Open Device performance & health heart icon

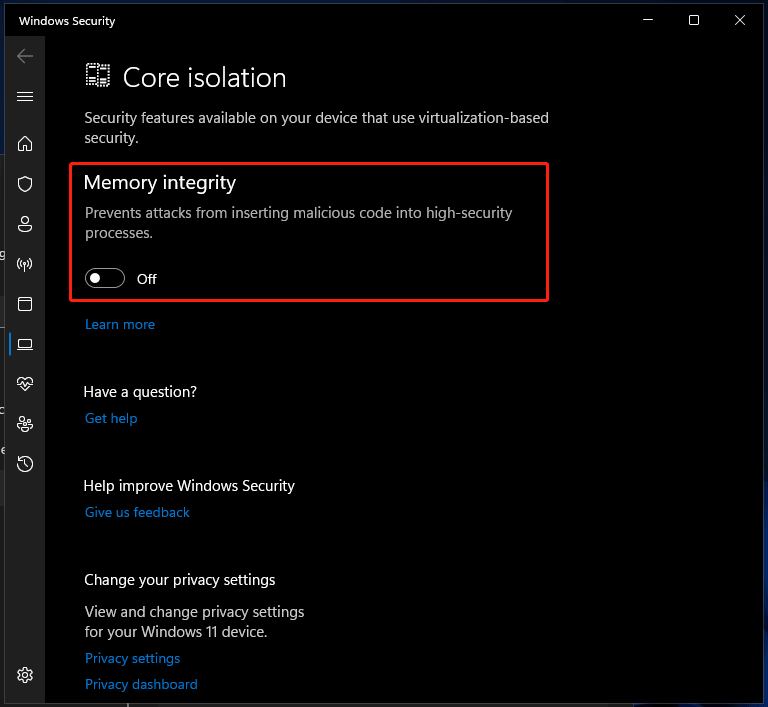point(25,384)
